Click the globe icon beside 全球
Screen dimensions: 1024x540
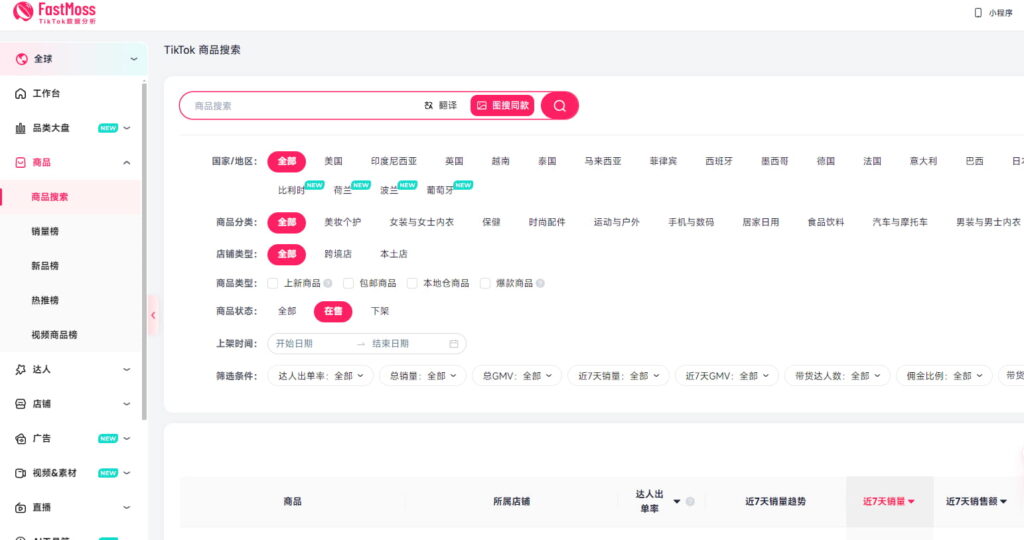pyautogui.click(x=22, y=59)
